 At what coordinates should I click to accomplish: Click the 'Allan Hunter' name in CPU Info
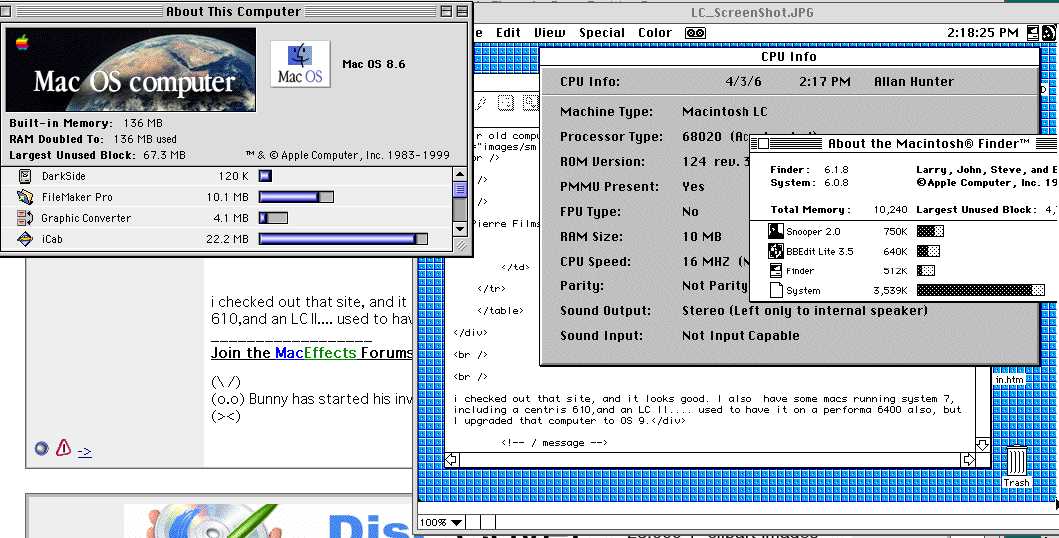914,82
